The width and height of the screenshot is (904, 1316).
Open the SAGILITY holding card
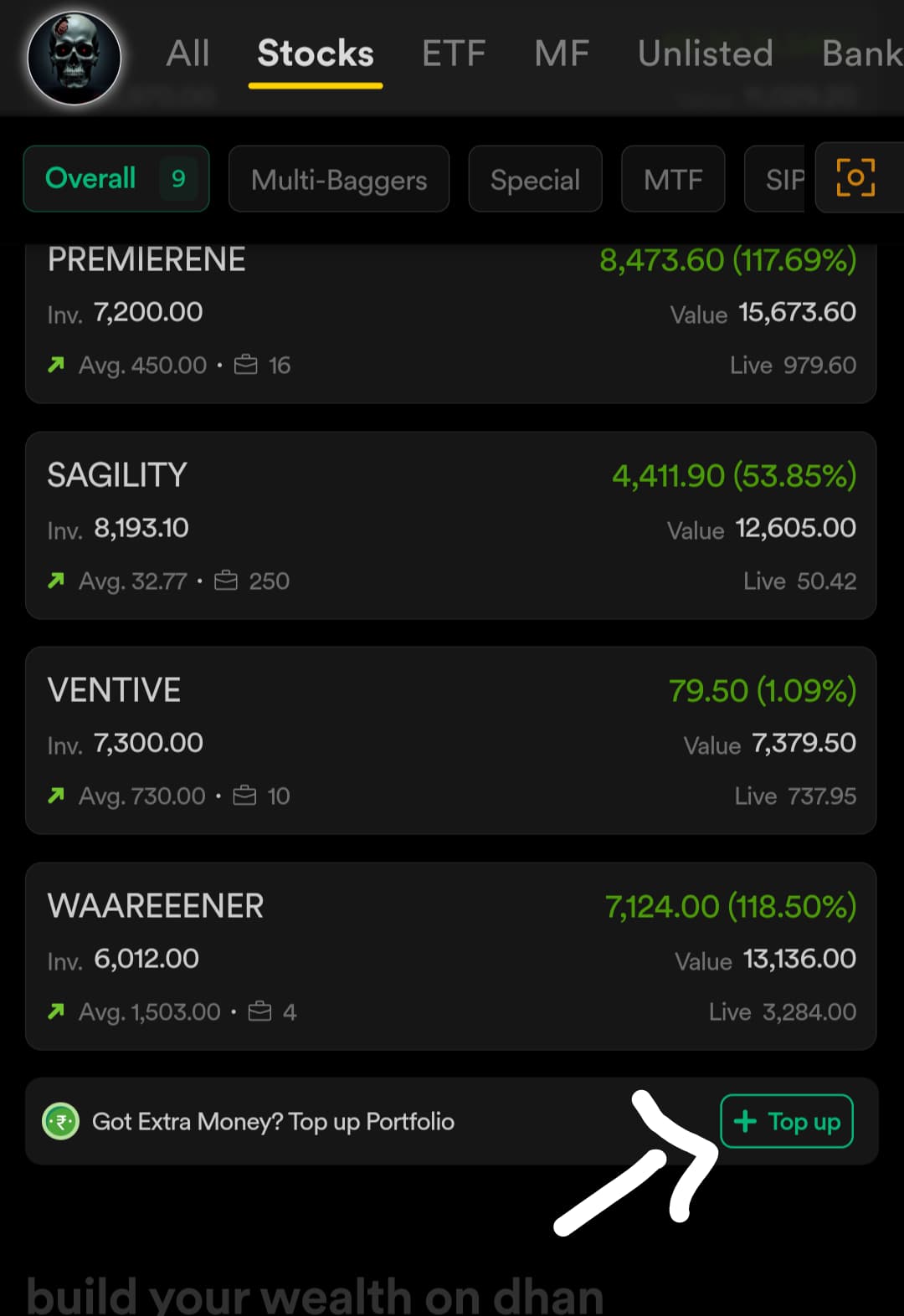[450, 525]
